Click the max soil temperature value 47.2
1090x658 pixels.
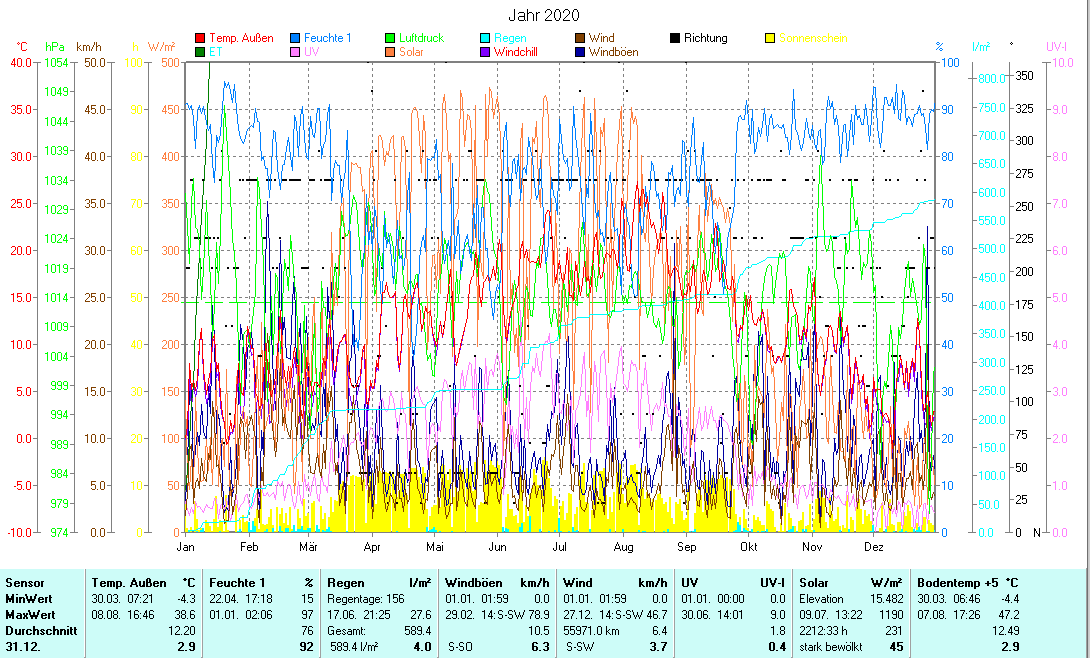[x=1009, y=615]
